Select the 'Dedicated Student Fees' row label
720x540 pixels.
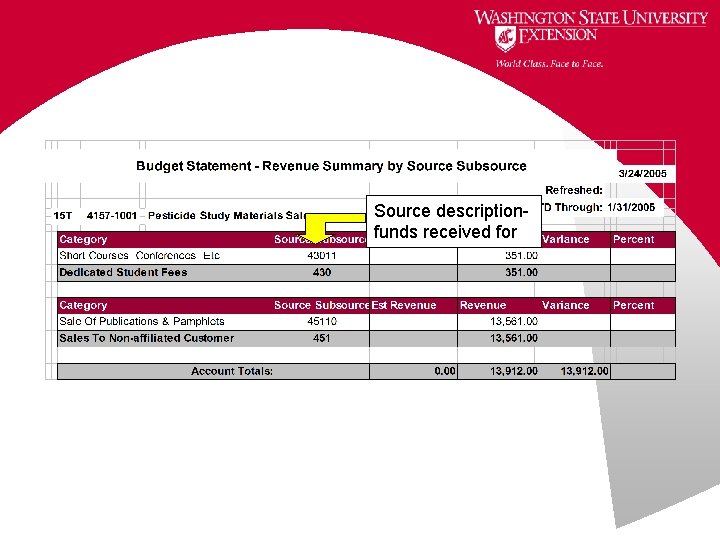pos(123,272)
